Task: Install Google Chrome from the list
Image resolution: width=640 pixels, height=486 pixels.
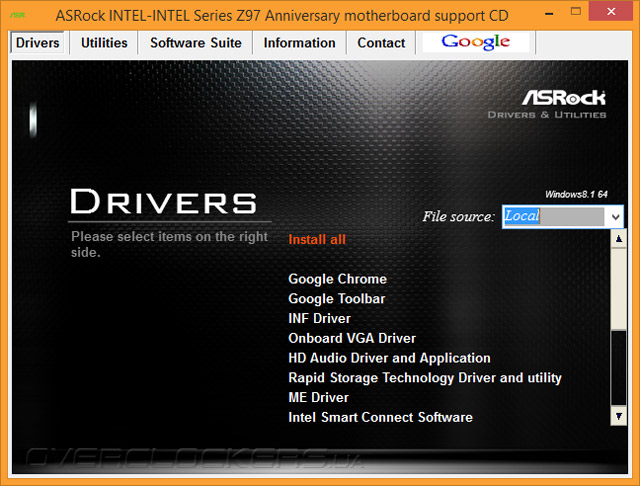Action: [x=338, y=279]
